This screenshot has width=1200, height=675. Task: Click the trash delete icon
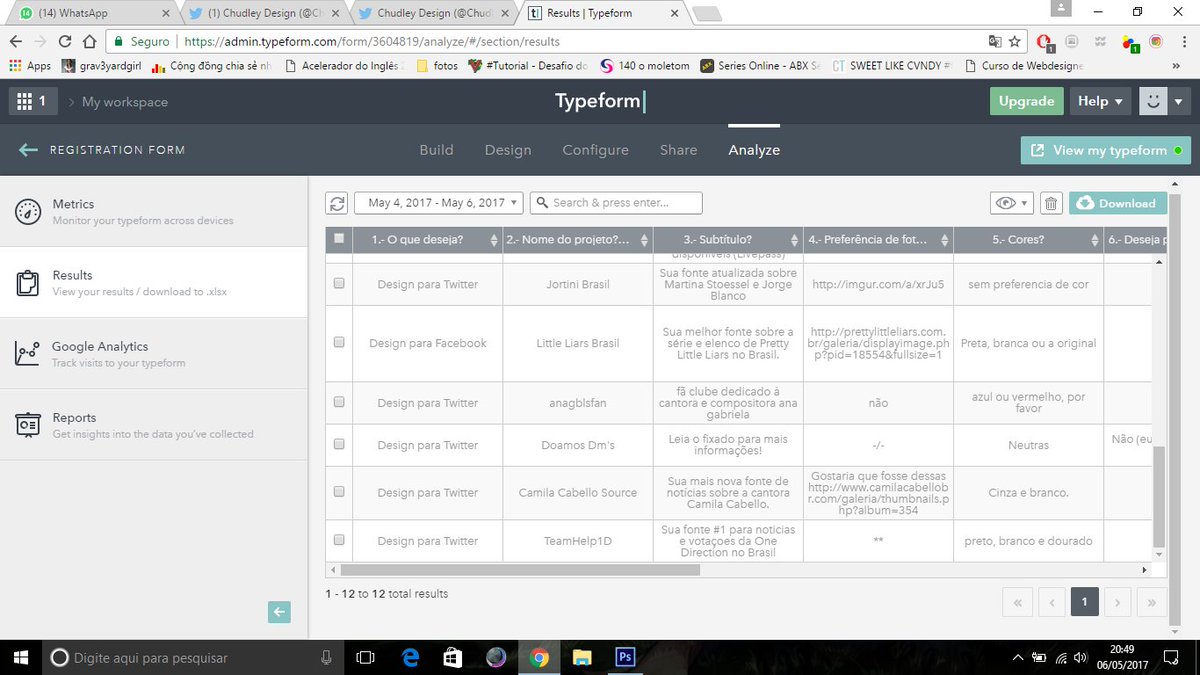click(x=1051, y=203)
